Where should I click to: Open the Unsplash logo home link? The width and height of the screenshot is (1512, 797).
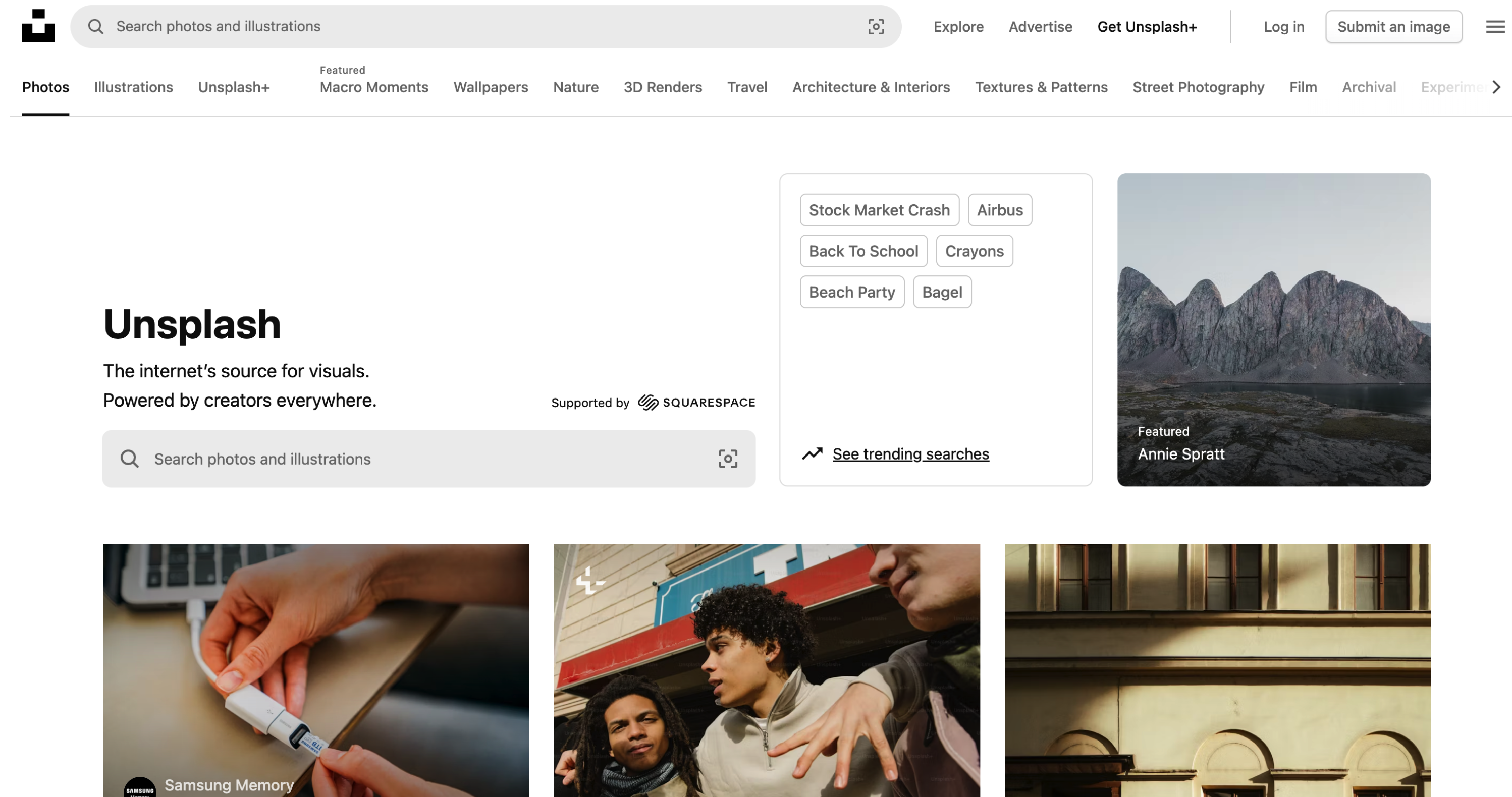pos(39,26)
